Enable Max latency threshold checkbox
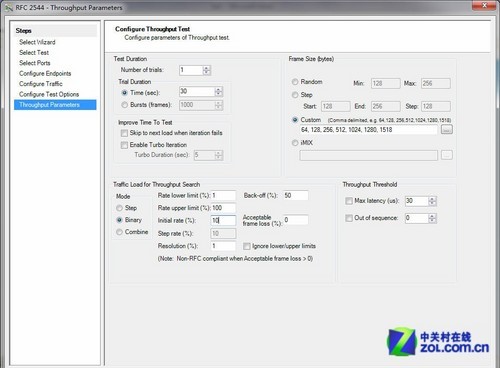The width and height of the screenshot is (500, 368). pyautogui.click(x=349, y=201)
